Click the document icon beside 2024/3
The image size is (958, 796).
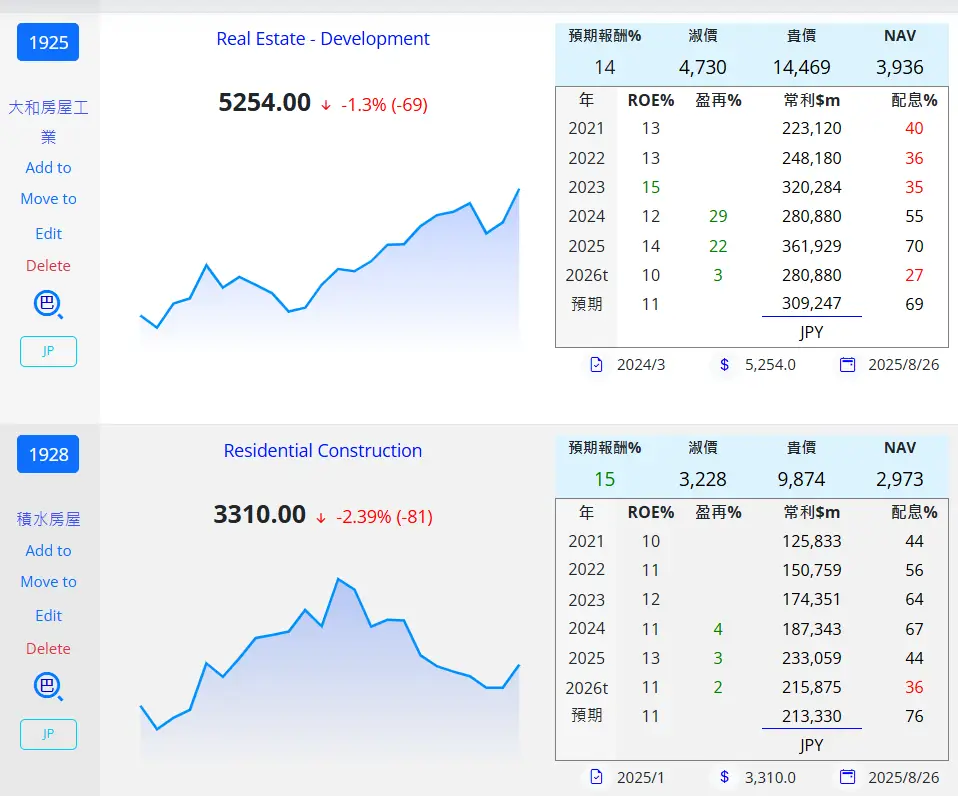[596, 365]
